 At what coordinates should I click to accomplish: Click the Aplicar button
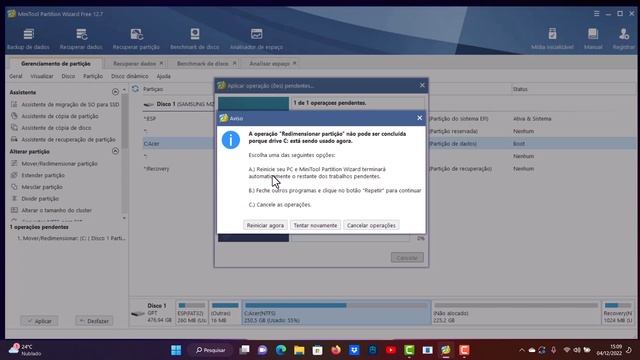39,321
